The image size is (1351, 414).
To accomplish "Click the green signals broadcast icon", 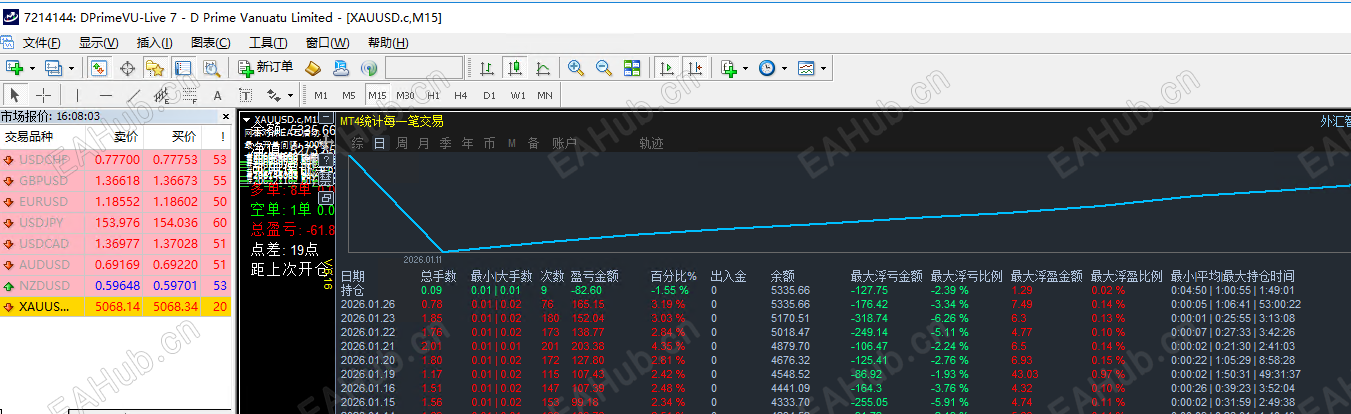I will (x=369, y=68).
